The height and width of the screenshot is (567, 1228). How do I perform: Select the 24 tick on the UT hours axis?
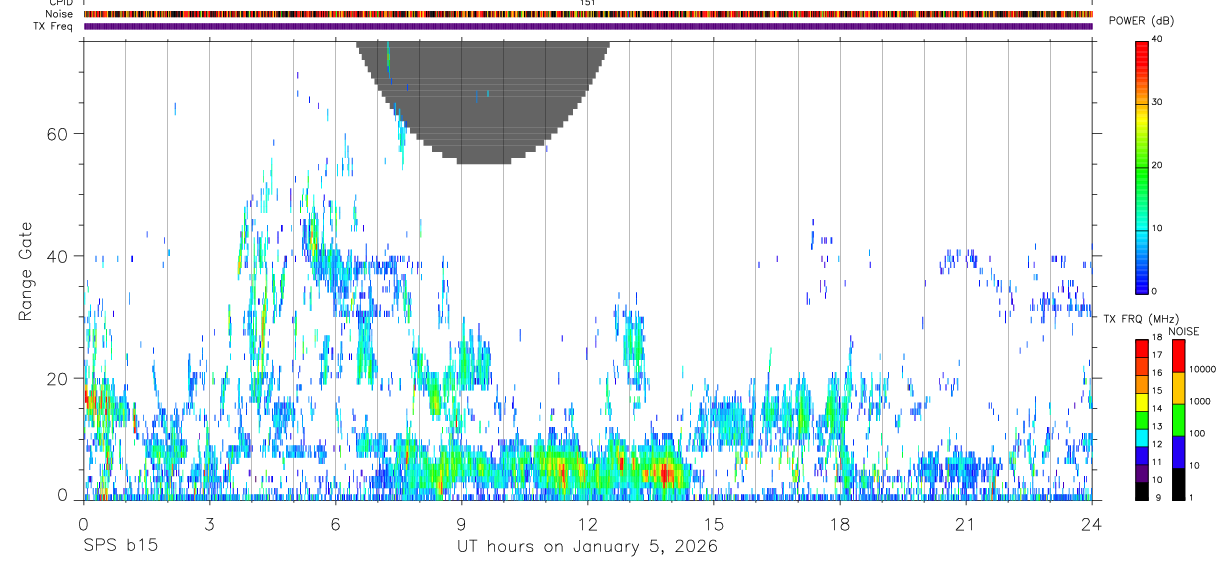click(1092, 524)
